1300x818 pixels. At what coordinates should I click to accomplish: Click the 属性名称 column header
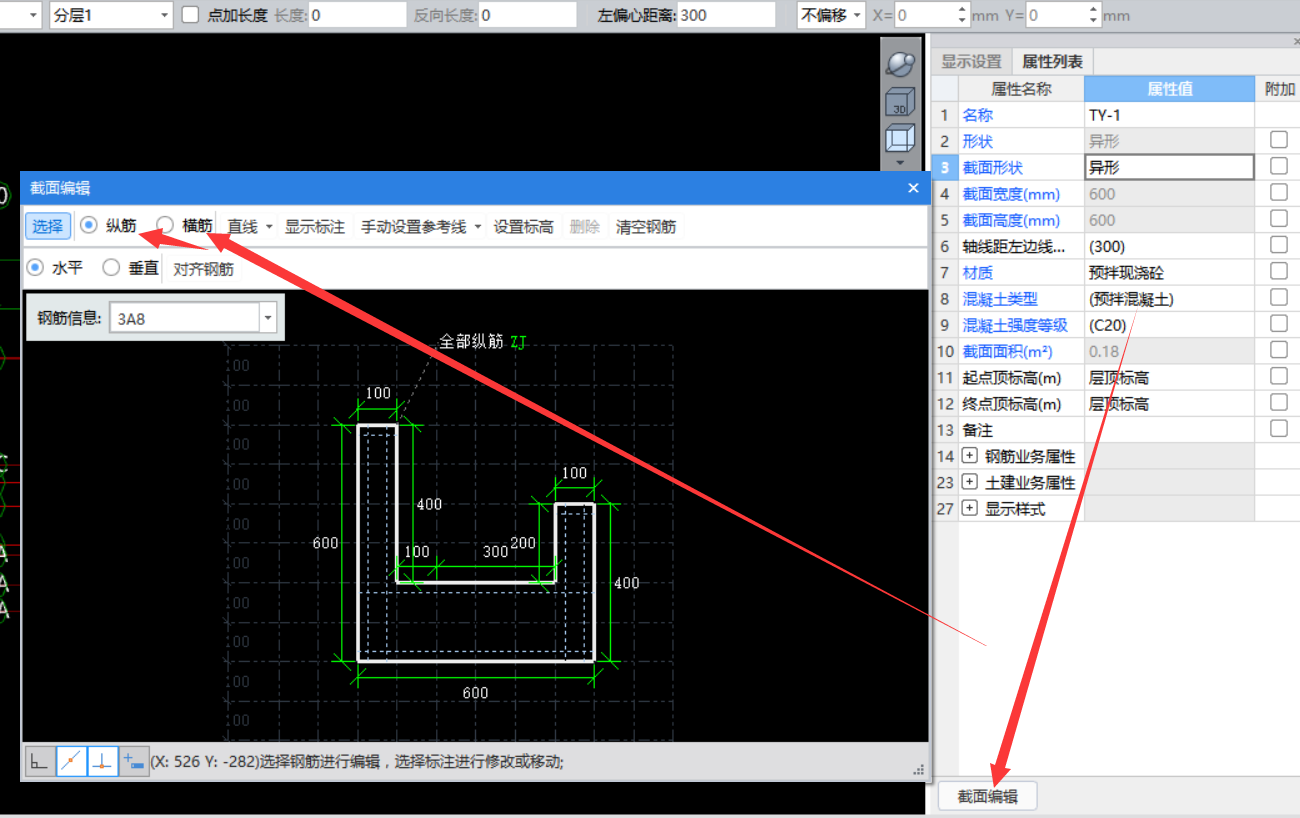[1021, 88]
